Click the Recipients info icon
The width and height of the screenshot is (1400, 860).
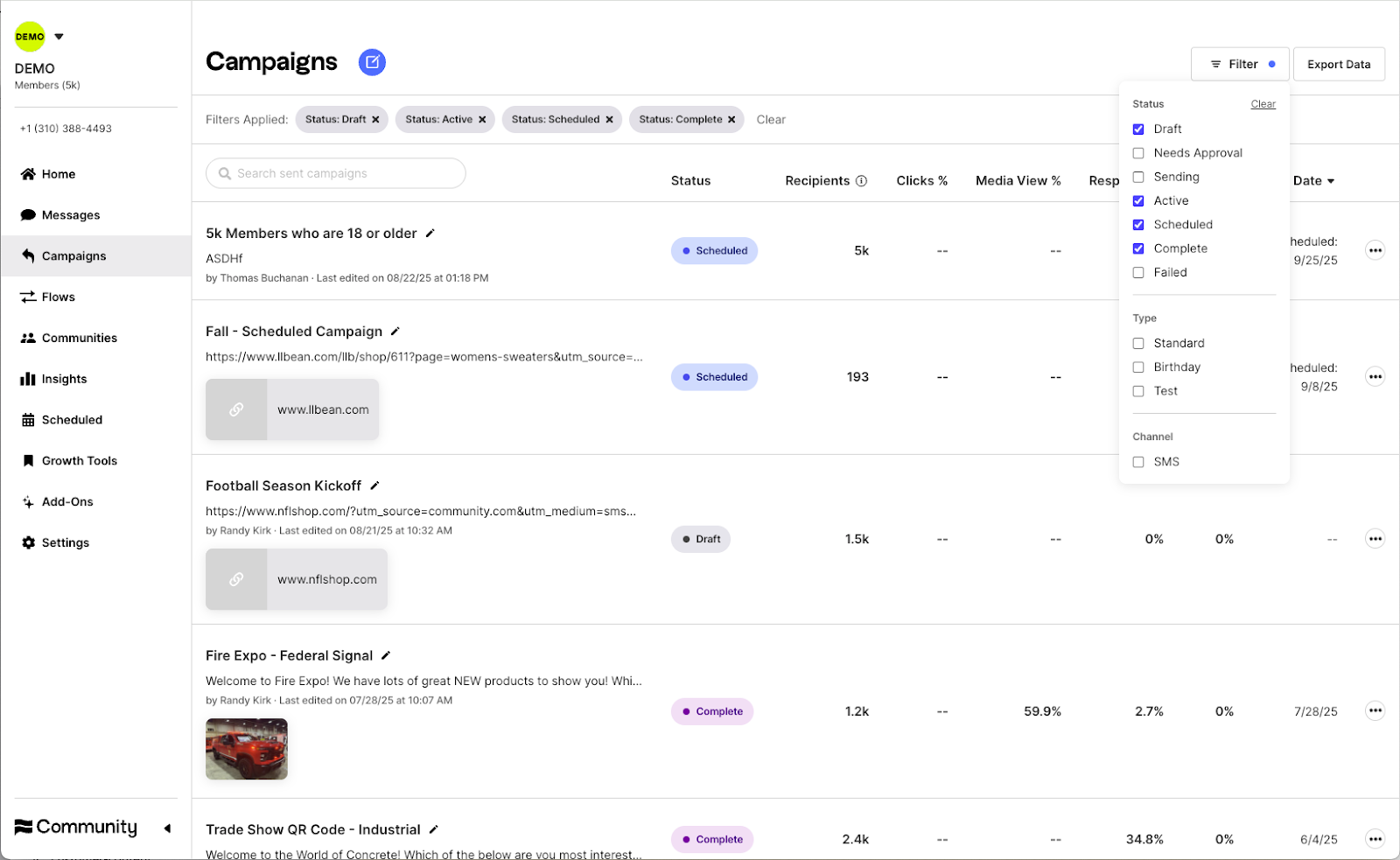861,181
